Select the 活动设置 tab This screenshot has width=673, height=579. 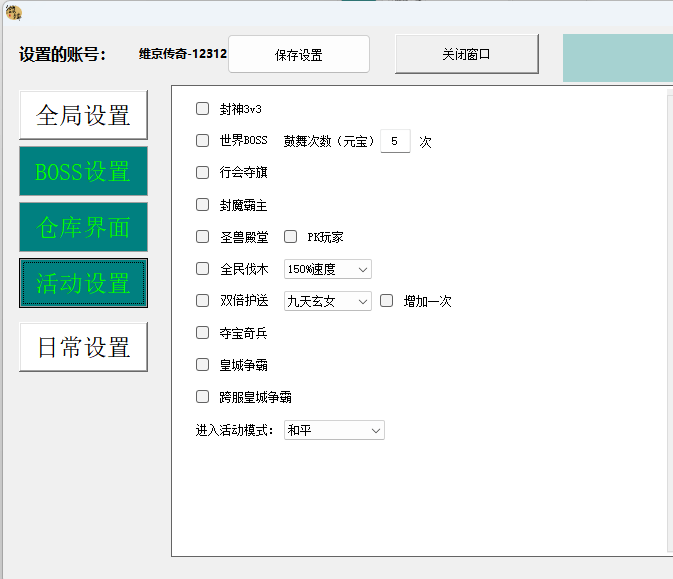click(x=83, y=283)
